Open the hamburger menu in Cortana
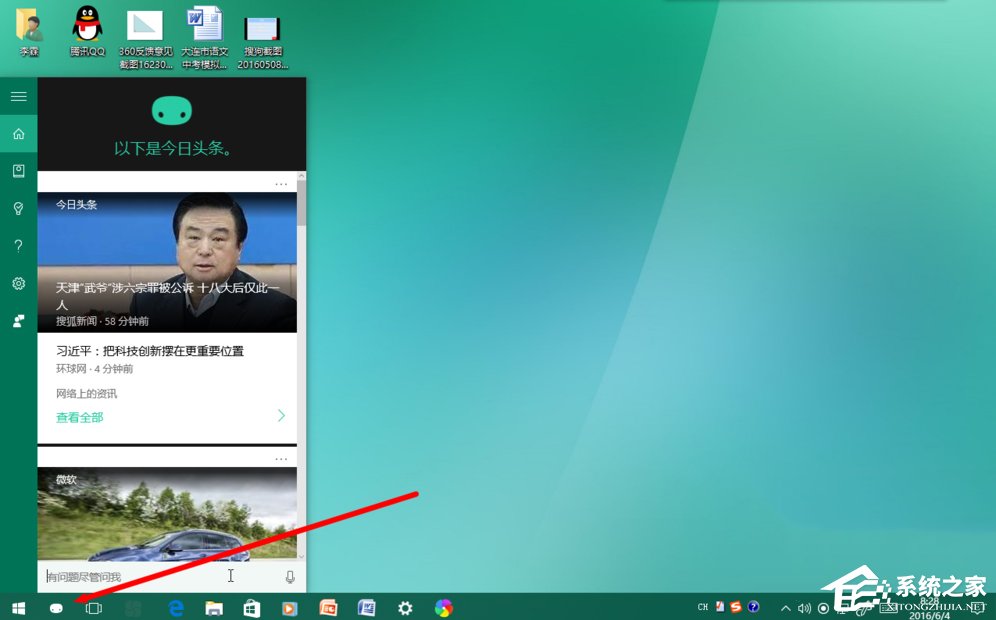Screen dimensions: 996x620 18,96
